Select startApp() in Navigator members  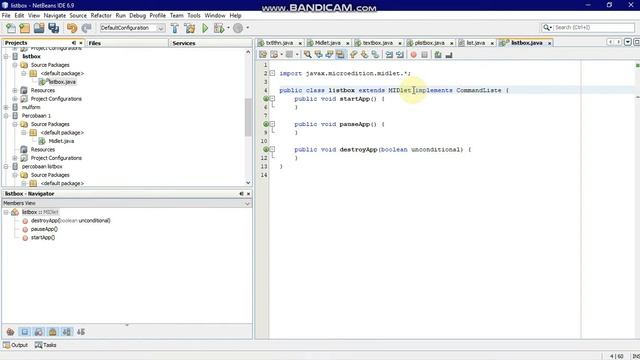43,238
